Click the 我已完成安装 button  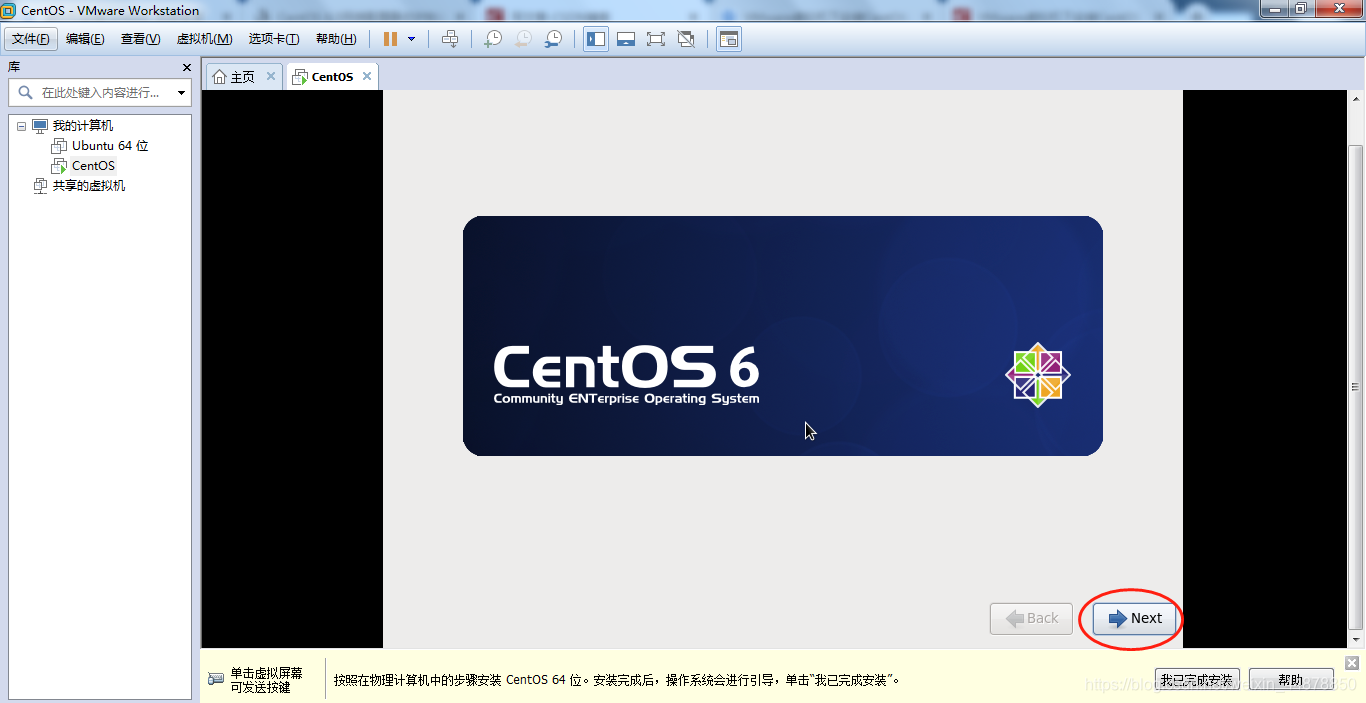coord(1197,680)
